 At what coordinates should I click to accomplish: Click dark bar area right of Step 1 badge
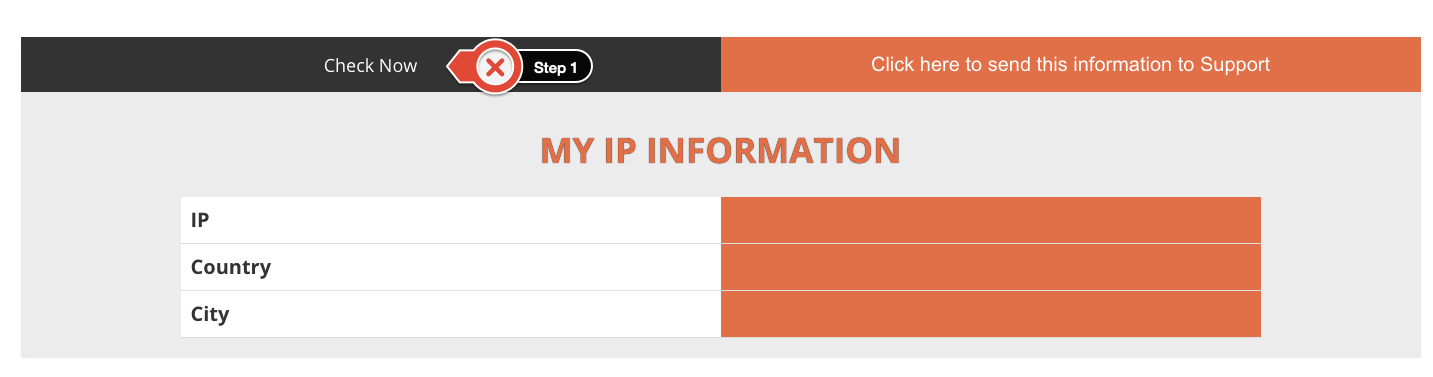pos(657,64)
